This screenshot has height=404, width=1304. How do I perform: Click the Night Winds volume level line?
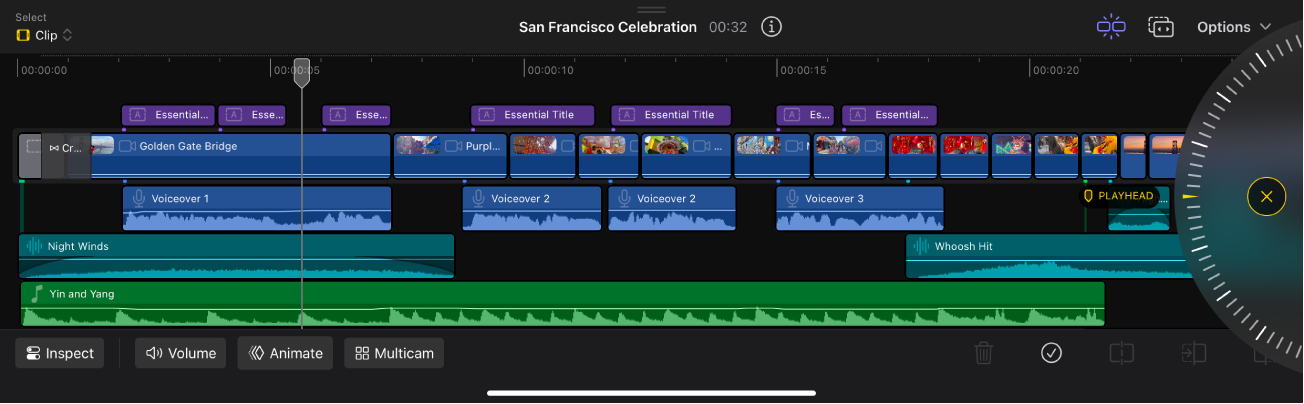(237, 259)
